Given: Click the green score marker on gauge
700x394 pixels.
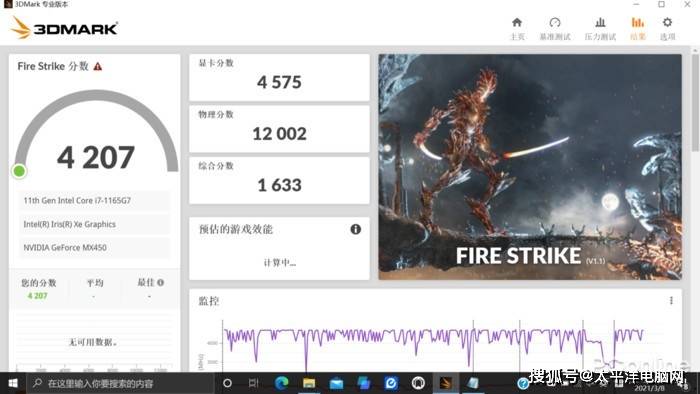Looking at the screenshot, I should tap(19, 171).
